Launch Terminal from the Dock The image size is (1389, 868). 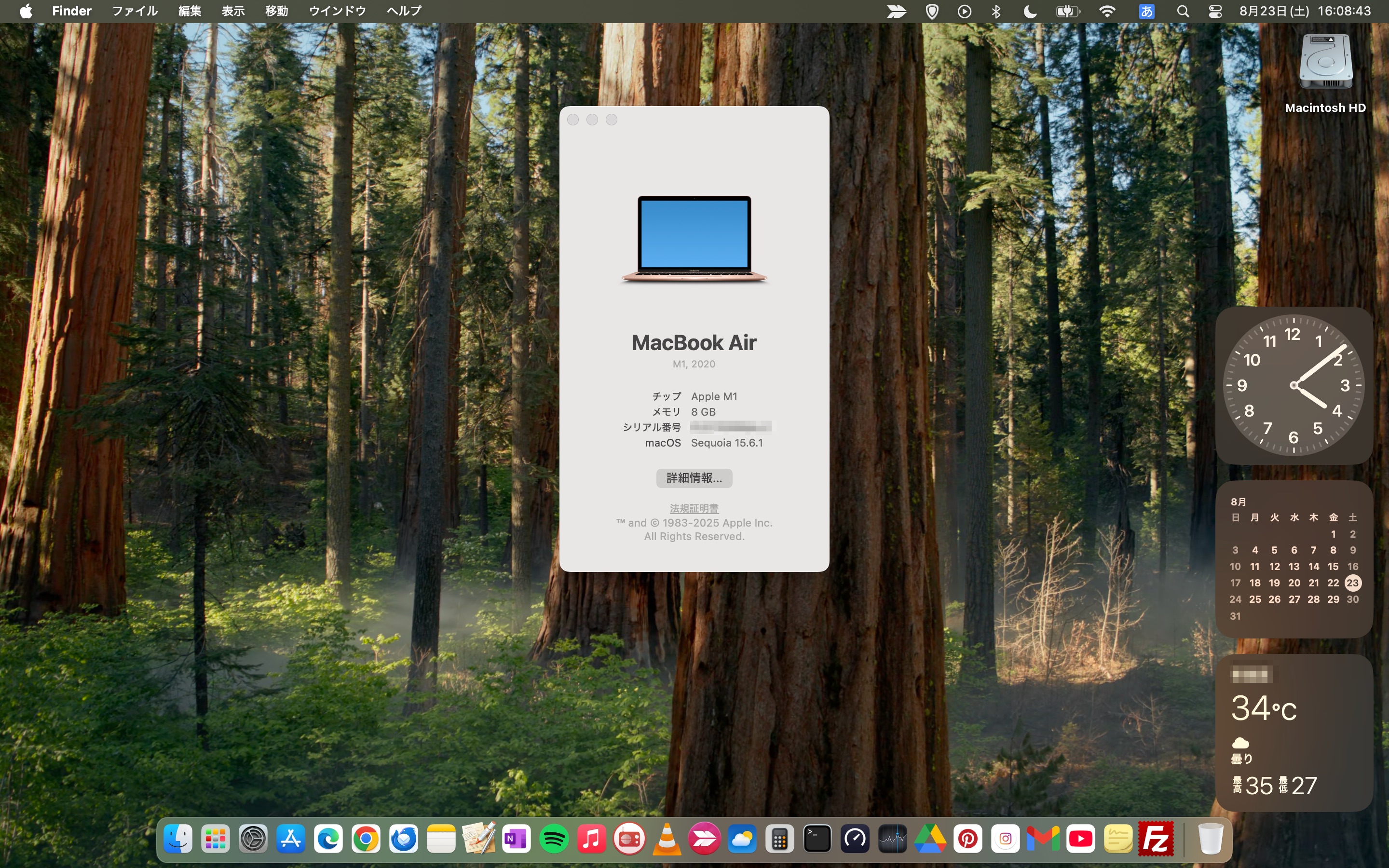click(x=817, y=839)
